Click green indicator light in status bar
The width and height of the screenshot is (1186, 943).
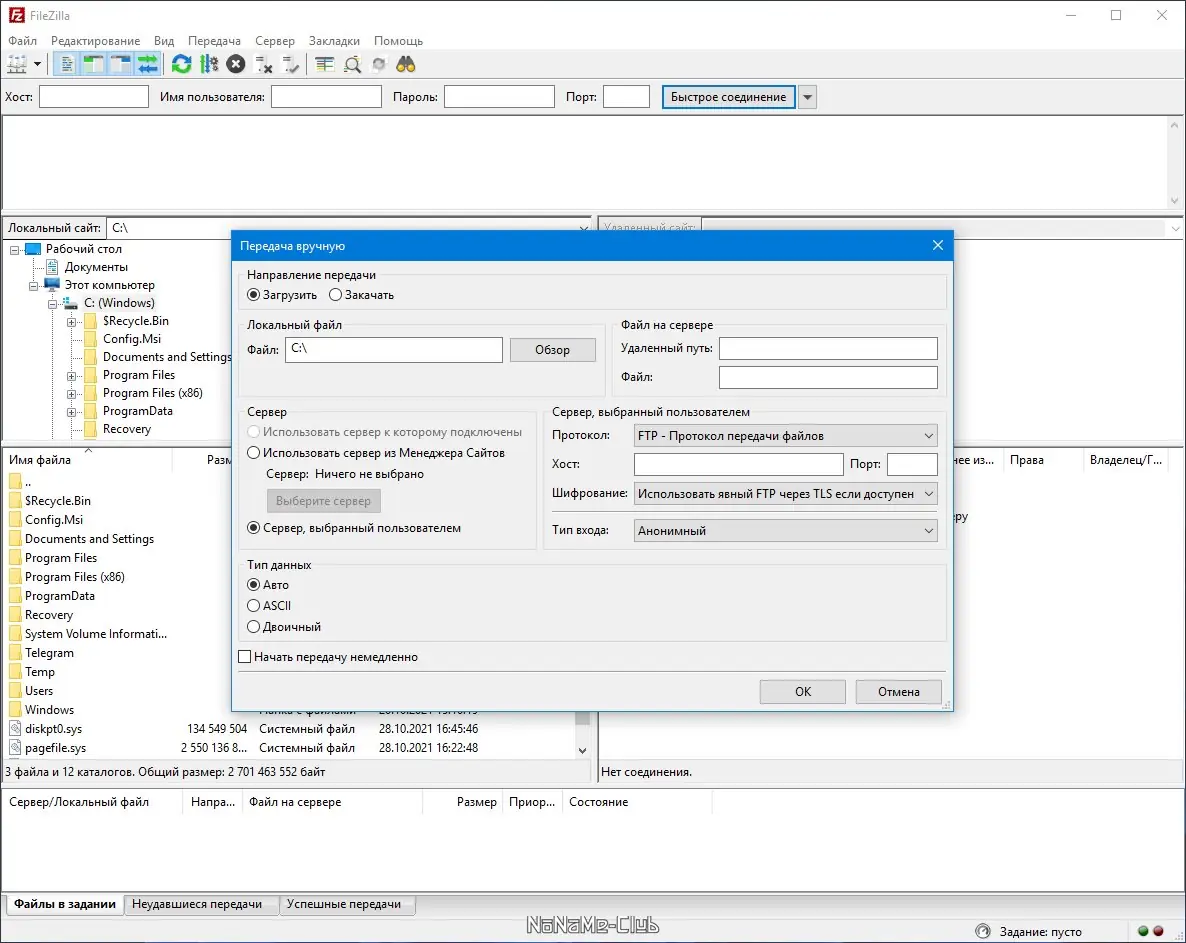click(x=1143, y=931)
